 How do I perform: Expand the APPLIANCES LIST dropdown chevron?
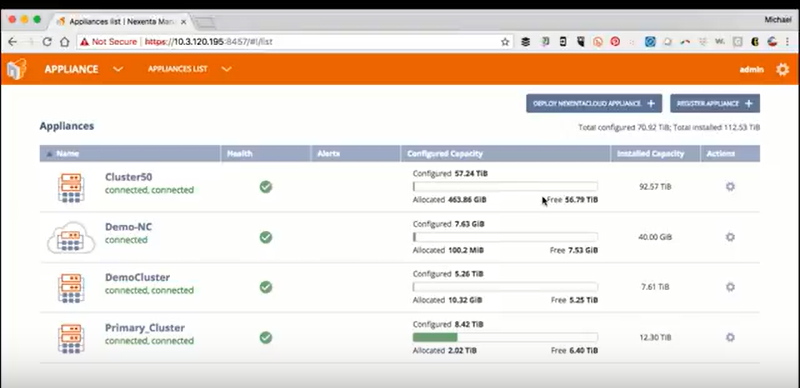point(227,69)
